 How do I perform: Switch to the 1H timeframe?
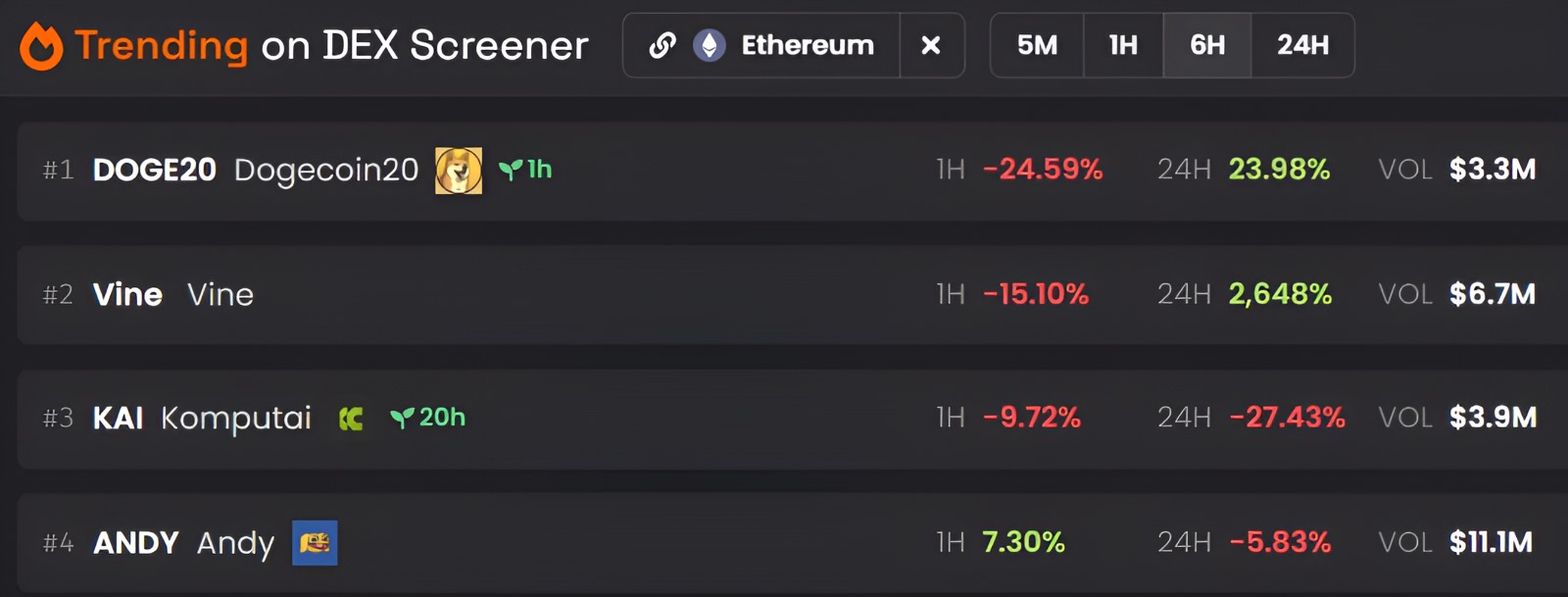tap(1123, 45)
